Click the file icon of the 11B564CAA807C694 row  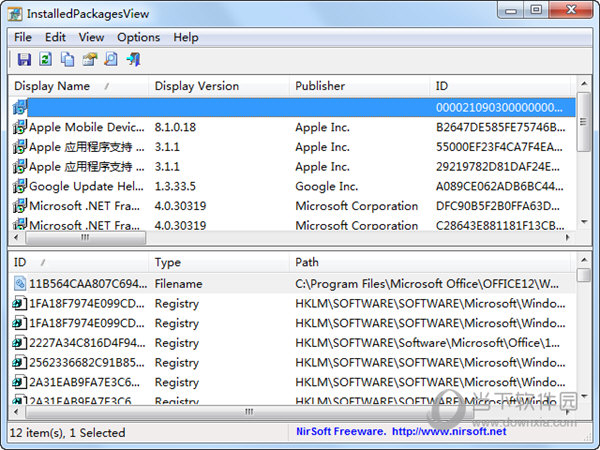[20, 284]
